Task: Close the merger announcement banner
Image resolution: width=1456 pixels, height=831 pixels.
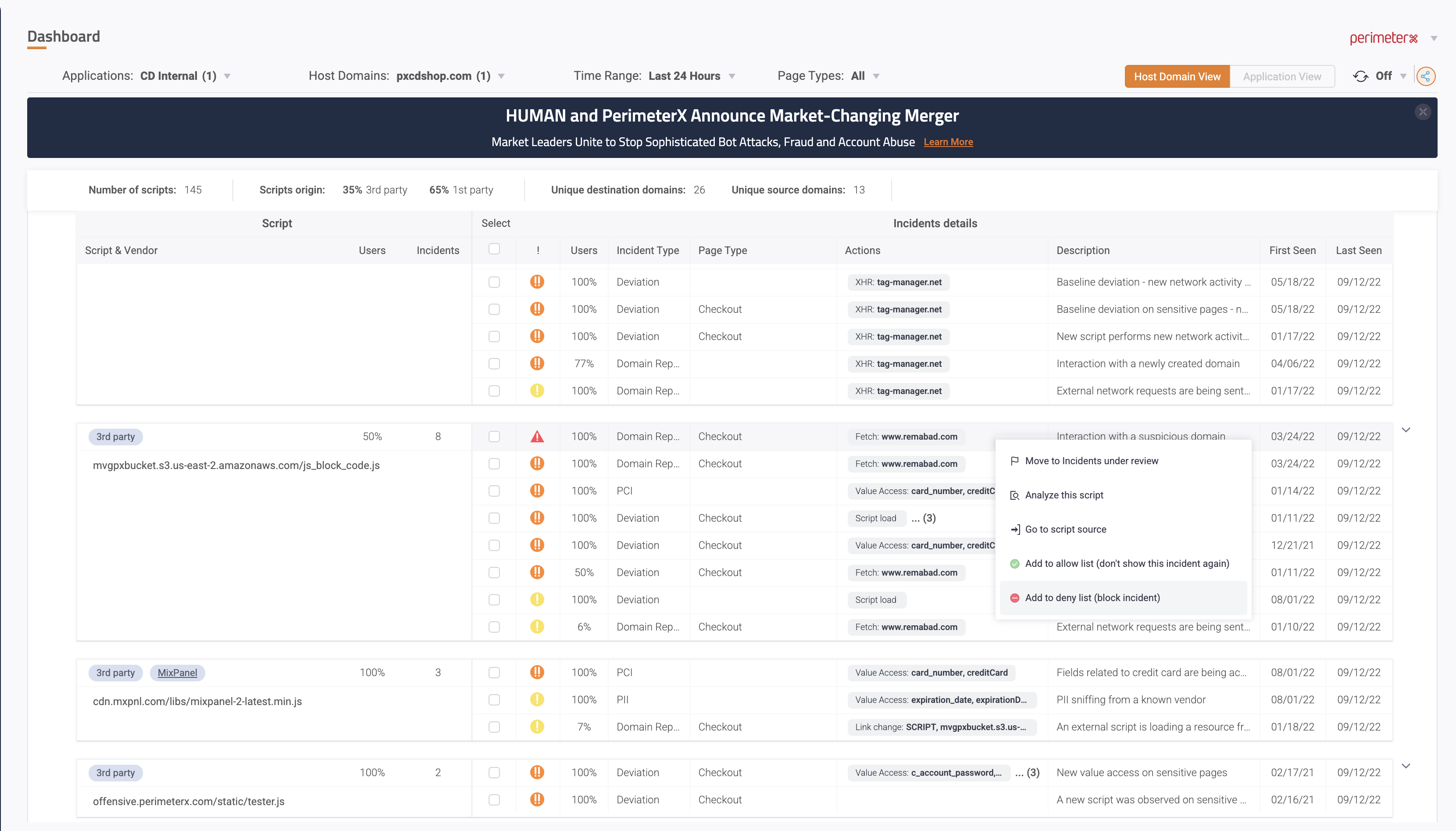Action: pyautogui.click(x=1422, y=112)
